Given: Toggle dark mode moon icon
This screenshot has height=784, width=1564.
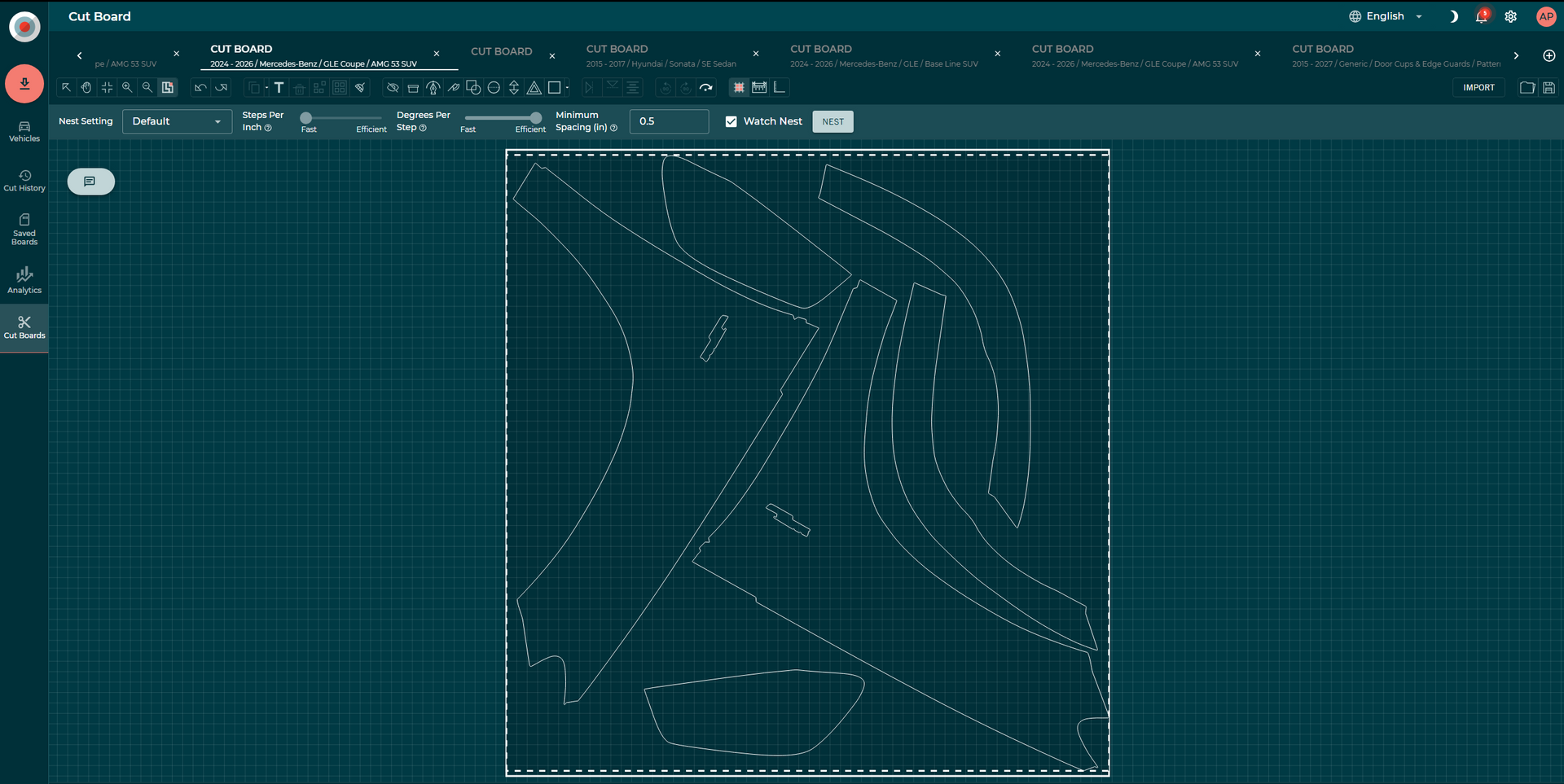Looking at the screenshot, I should (x=1453, y=16).
